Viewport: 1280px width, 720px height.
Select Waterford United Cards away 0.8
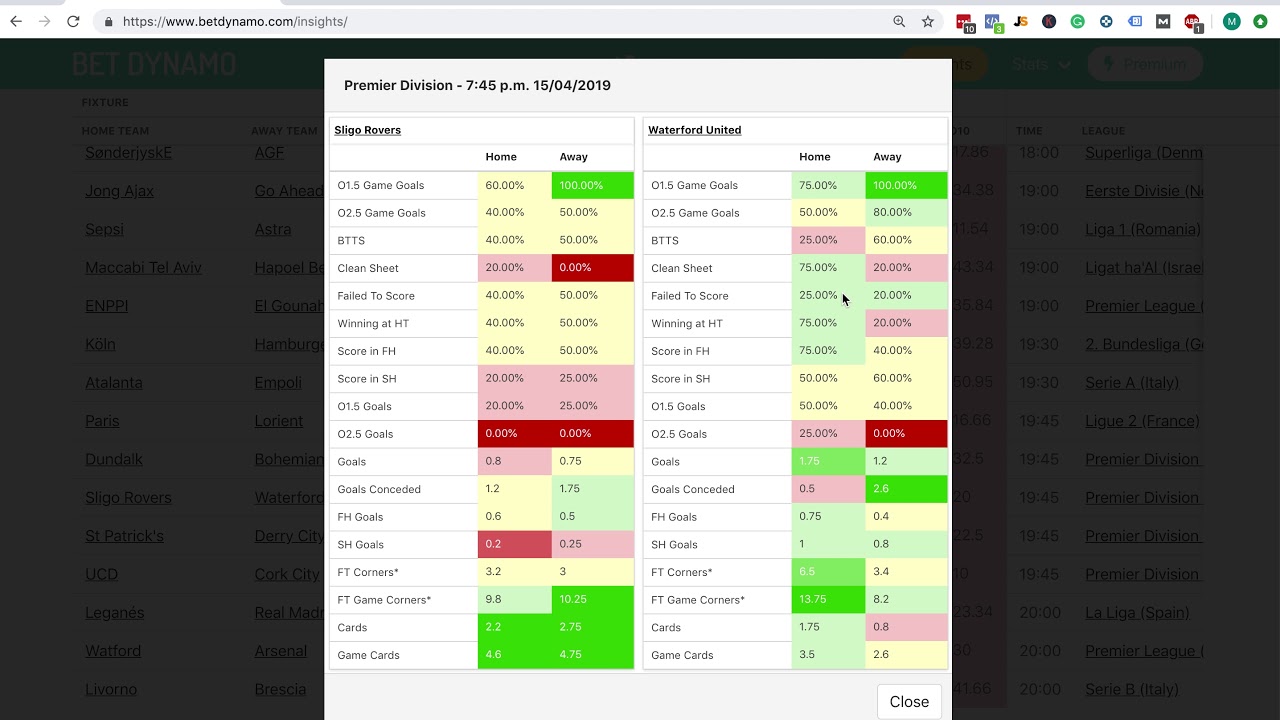906,627
